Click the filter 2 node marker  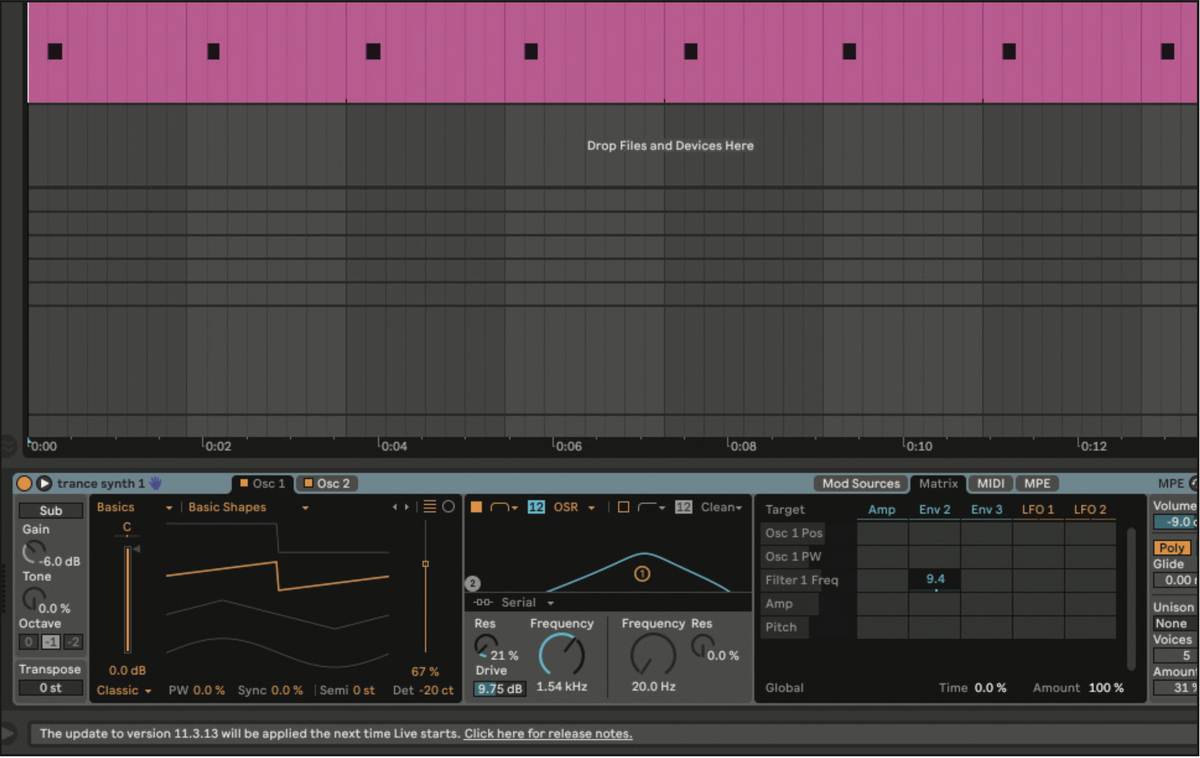[473, 584]
